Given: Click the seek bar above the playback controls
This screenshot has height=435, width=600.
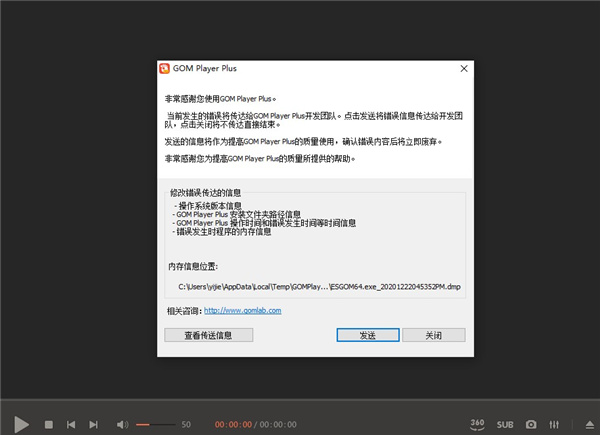Looking at the screenshot, I should [x=300, y=403].
